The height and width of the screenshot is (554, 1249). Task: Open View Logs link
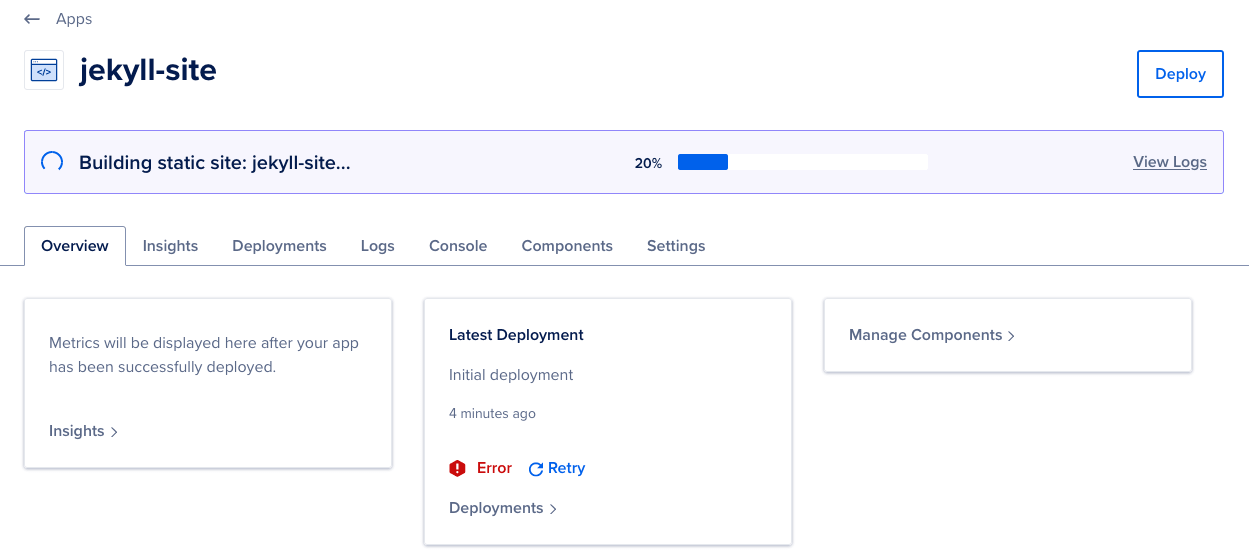point(1170,162)
